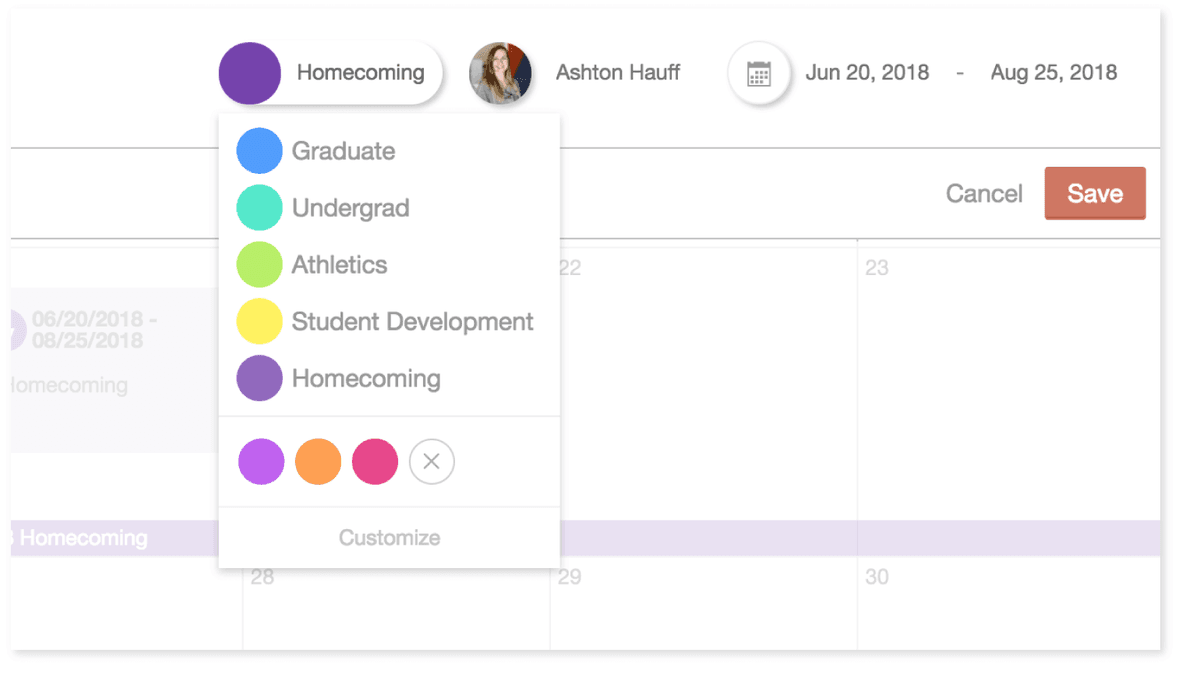Select the blue Graduate color icon
Viewport: 1200px width, 692px height.
coord(259,150)
